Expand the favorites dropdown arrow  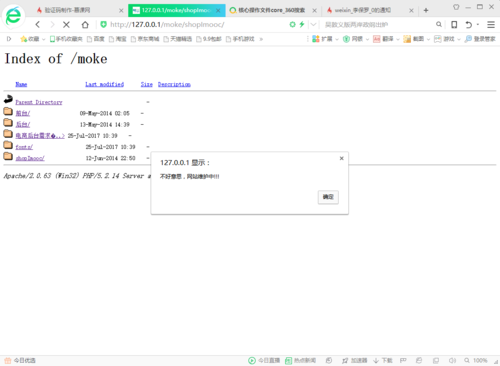click(x=43, y=39)
